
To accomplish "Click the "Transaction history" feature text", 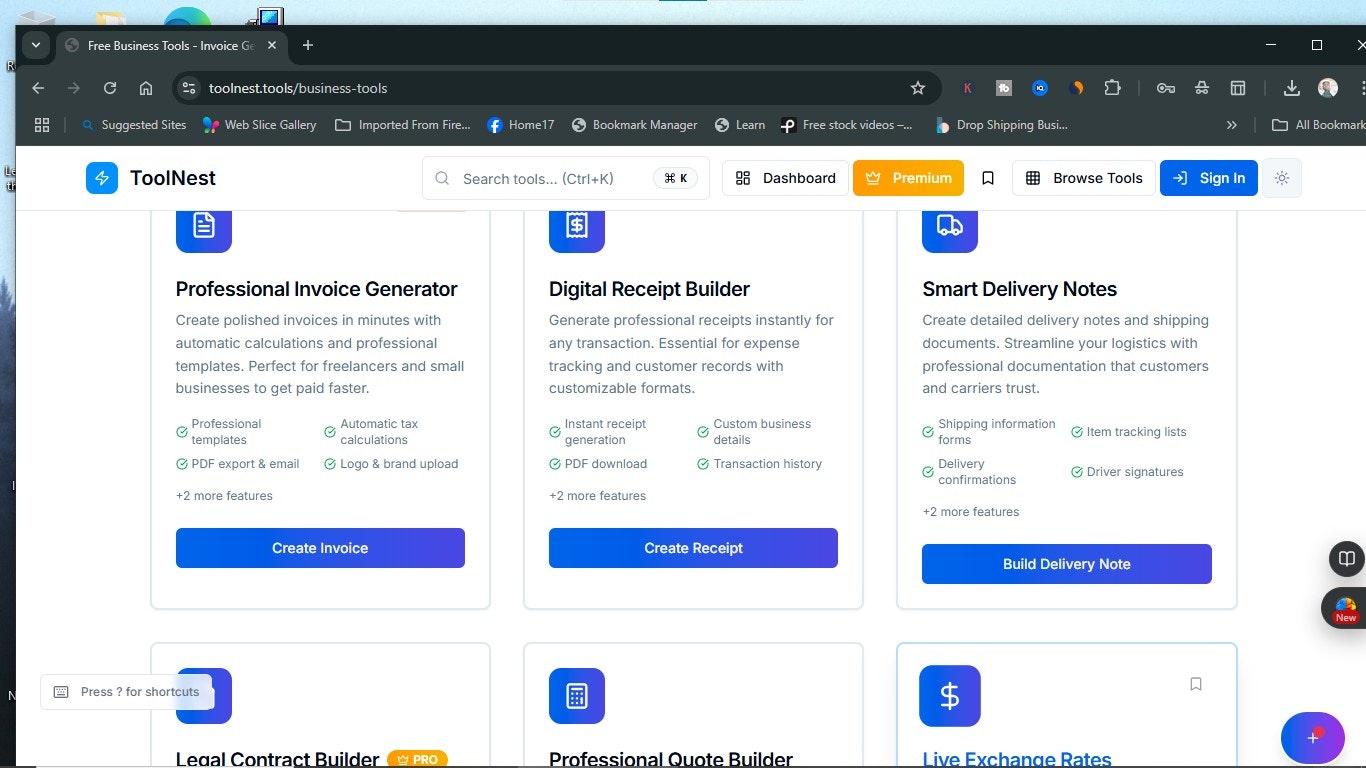I will click(767, 464).
